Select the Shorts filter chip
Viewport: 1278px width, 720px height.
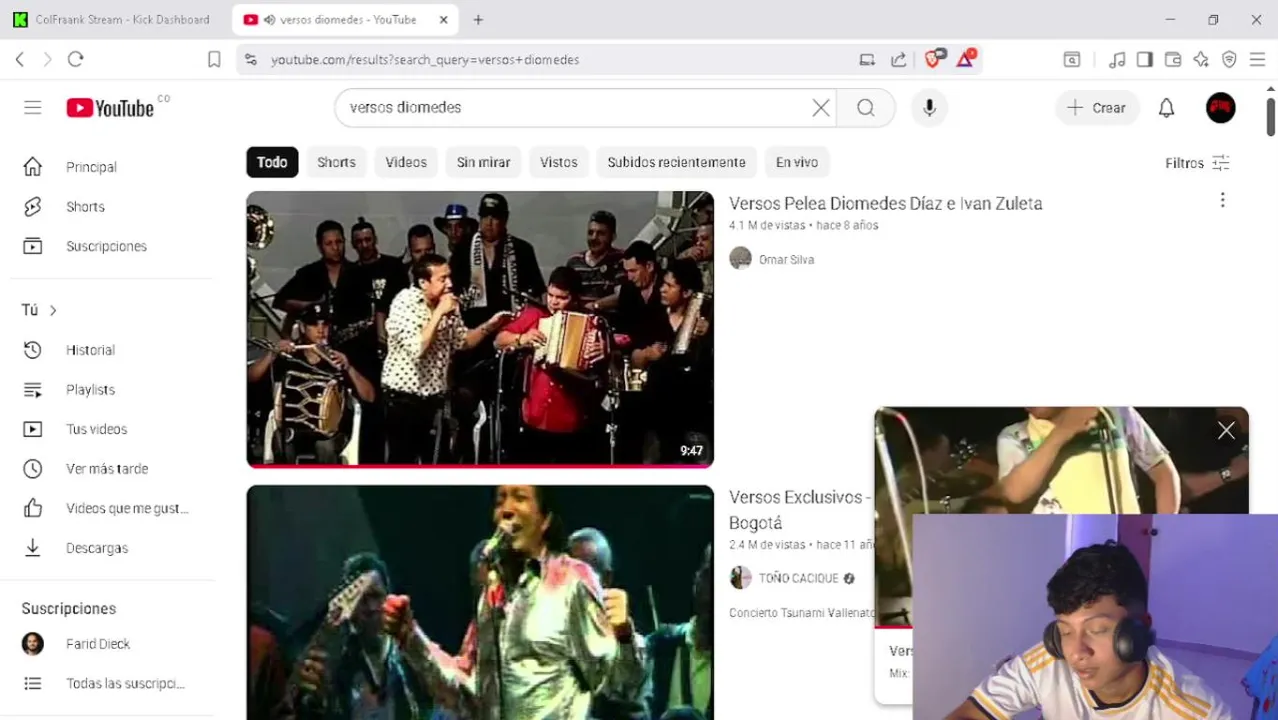coord(336,162)
